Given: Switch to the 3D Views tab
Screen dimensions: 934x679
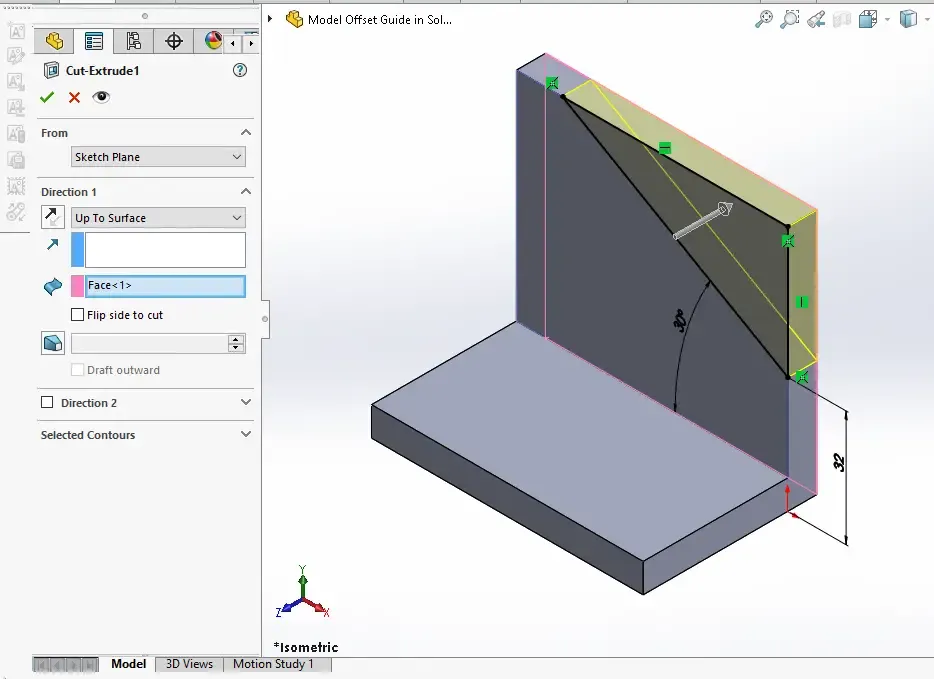Looking at the screenshot, I should tap(189, 664).
